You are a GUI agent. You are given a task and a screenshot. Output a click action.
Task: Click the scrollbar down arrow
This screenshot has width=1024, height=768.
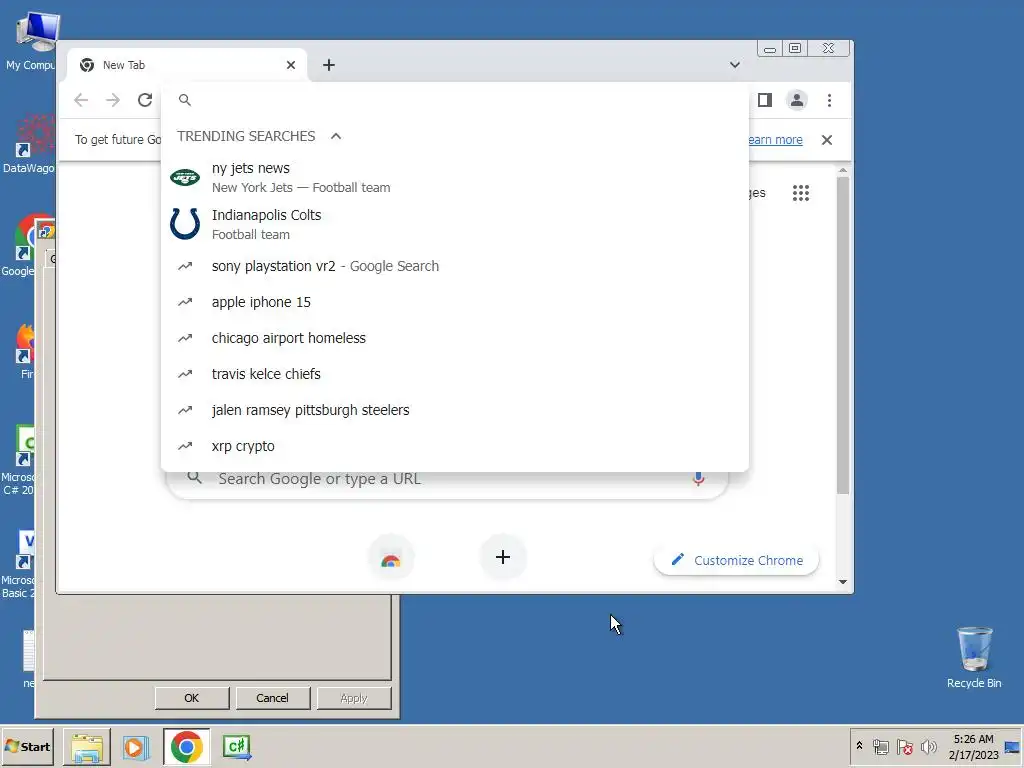(842, 582)
